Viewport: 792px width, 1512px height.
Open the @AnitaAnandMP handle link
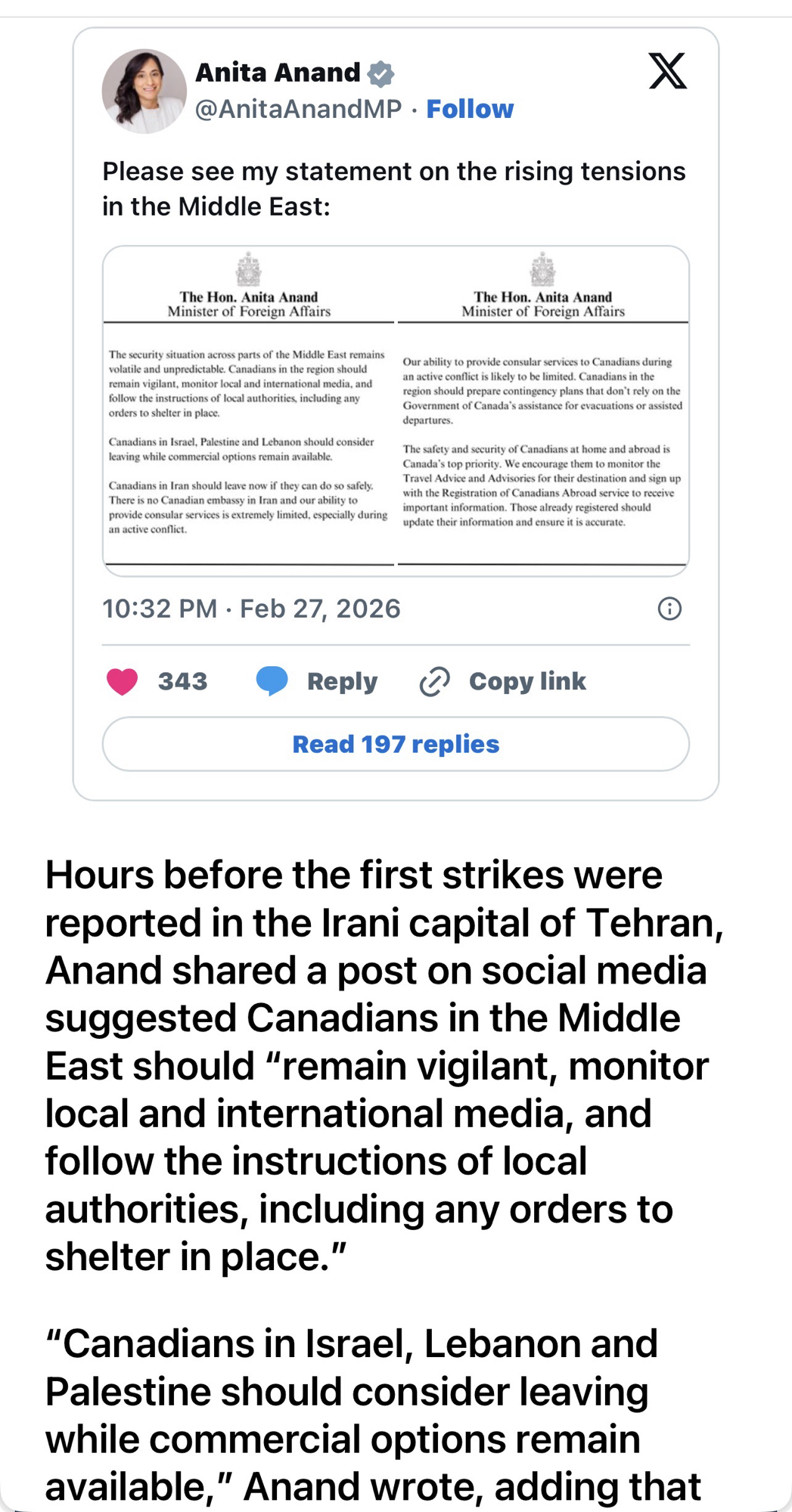(299, 109)
